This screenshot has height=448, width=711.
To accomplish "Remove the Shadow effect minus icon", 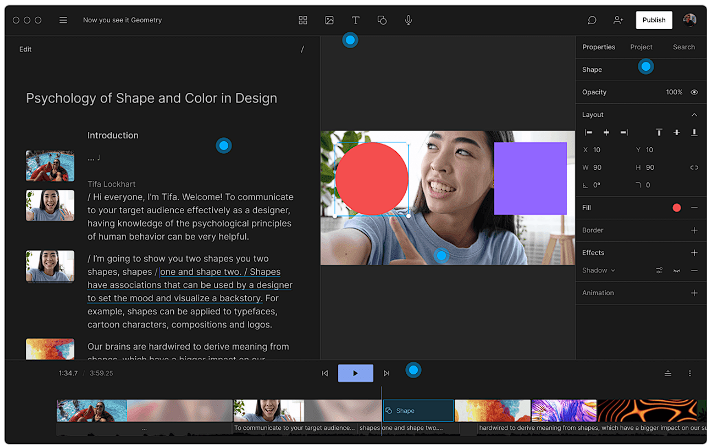I will 694,270.
